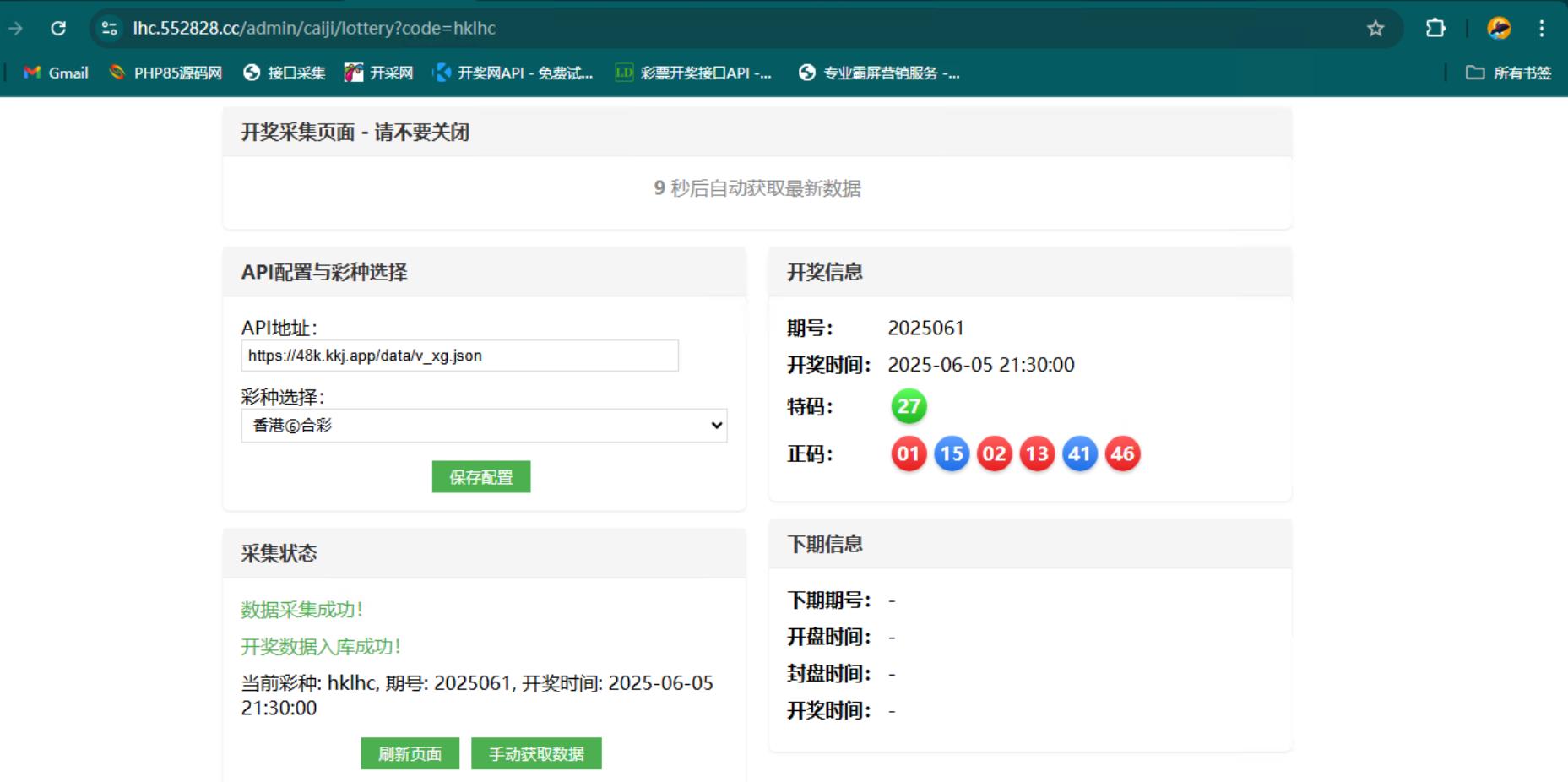Bookmark this page with the star icon
The image size is (1568, 782).
pos(1375,29)
